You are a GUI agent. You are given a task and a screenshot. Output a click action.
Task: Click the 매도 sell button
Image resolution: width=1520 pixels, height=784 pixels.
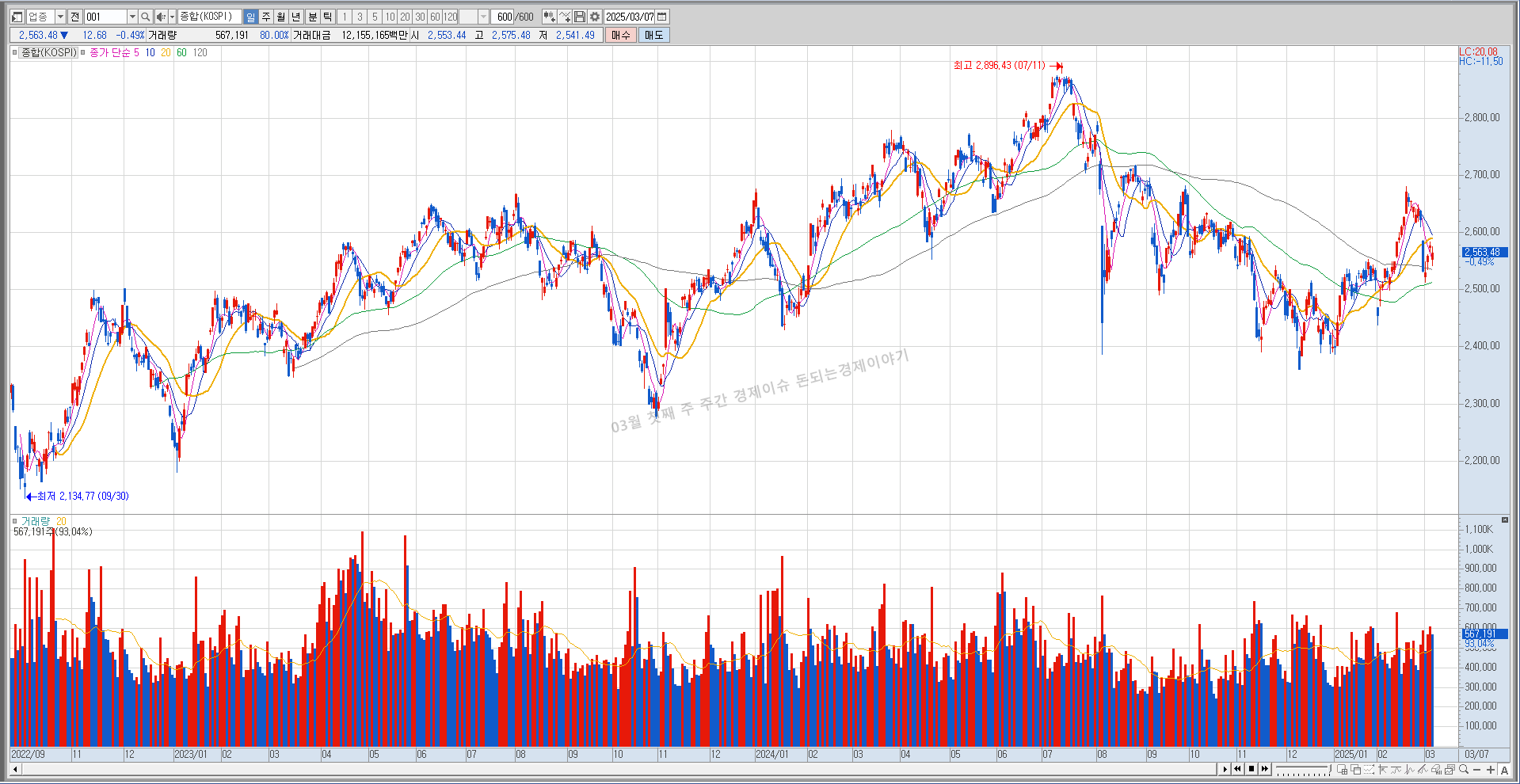(x=654, y=35)
